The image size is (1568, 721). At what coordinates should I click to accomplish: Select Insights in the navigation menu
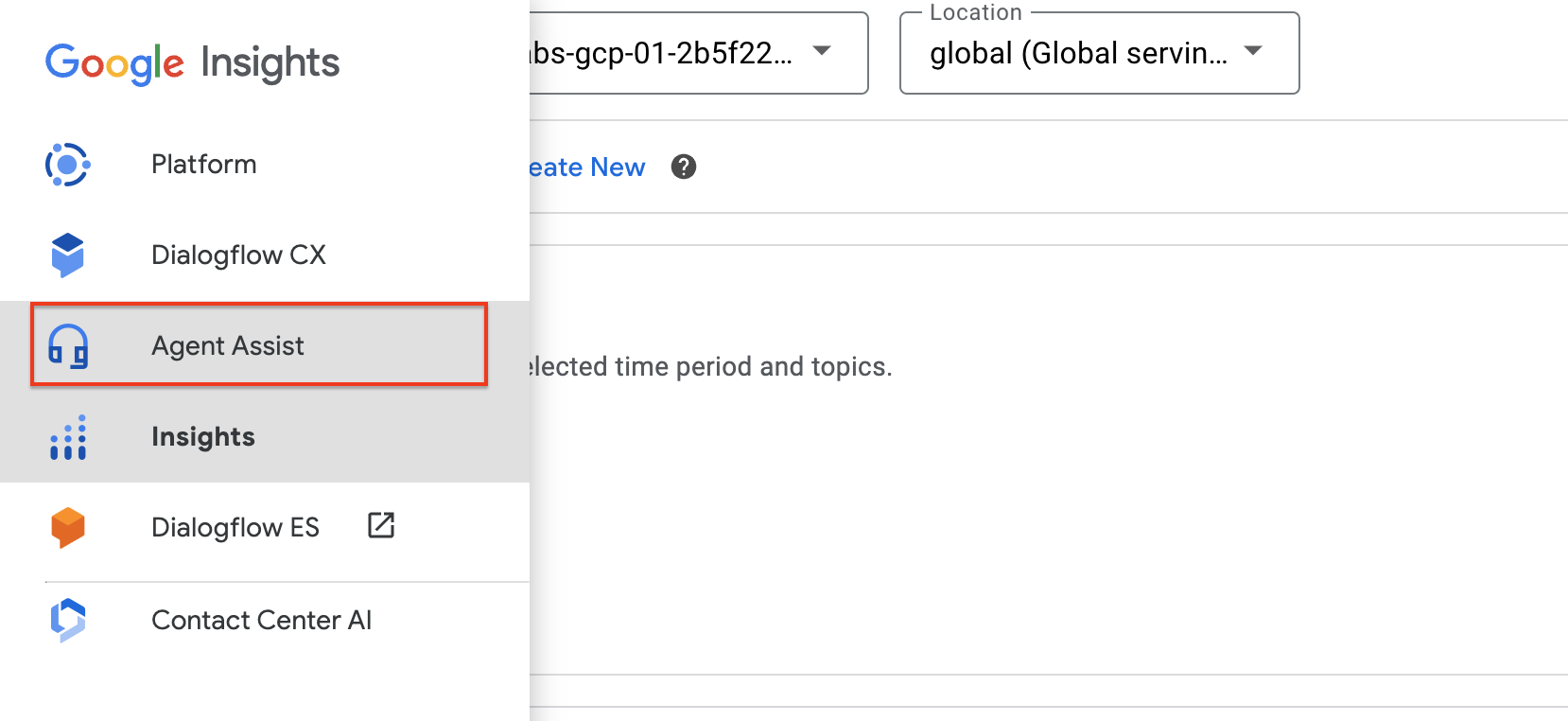[x=203, y=437]
